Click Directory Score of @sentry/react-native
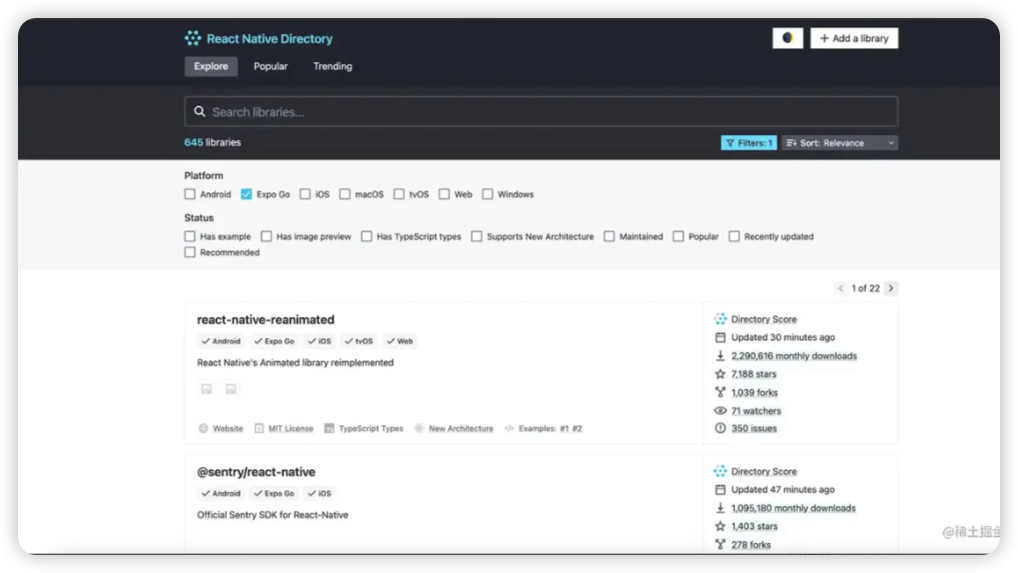 tap(764, 472)
